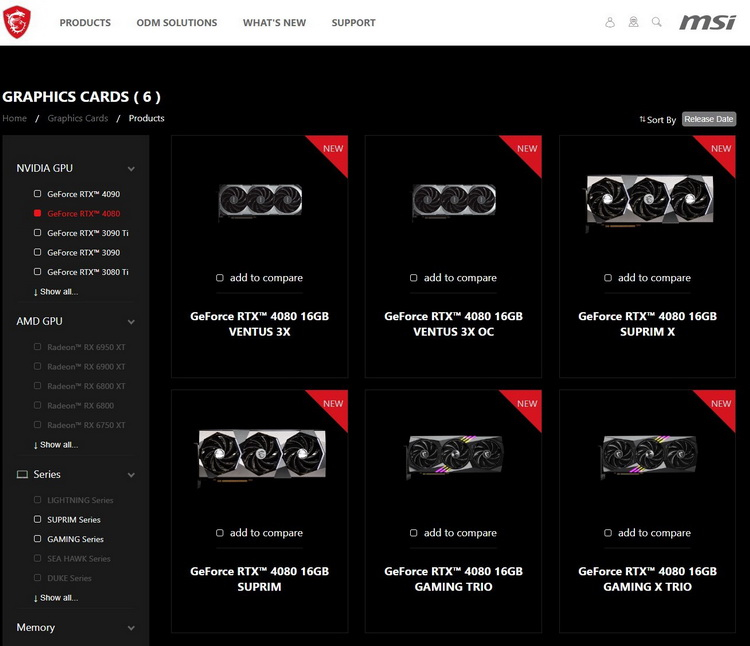Screen dimensions: 750x646
Task: Collapse the NVIDIA GPU filter section
Action: (x=131, y=169)
